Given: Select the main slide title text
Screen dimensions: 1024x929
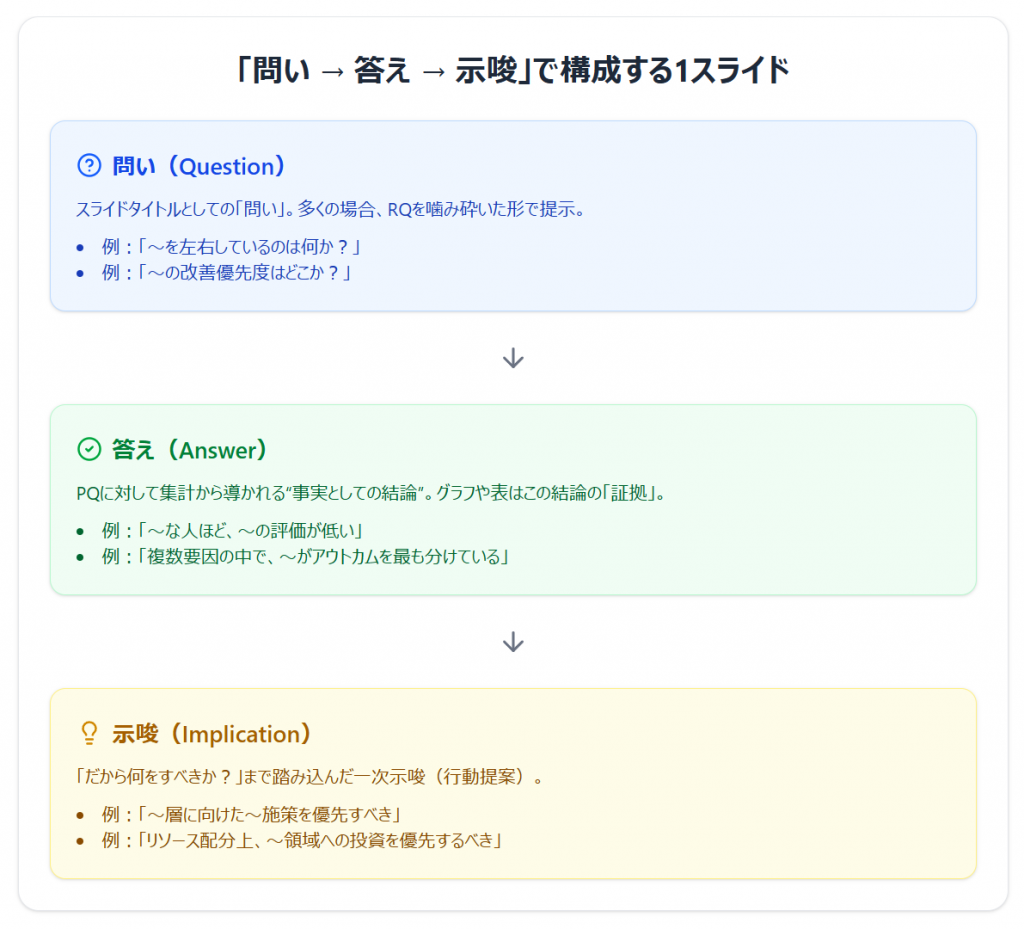Looking at the screenshot, I should point(512,73).
